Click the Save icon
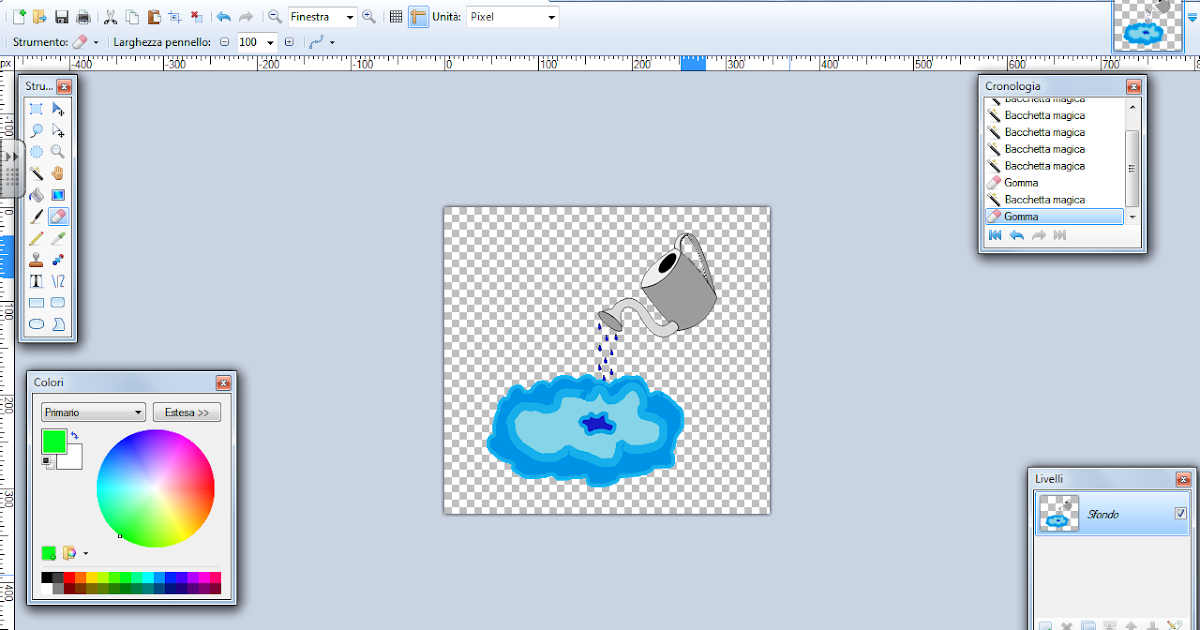The height and width of the screenshot is (630, 1200). coord(62,17)
